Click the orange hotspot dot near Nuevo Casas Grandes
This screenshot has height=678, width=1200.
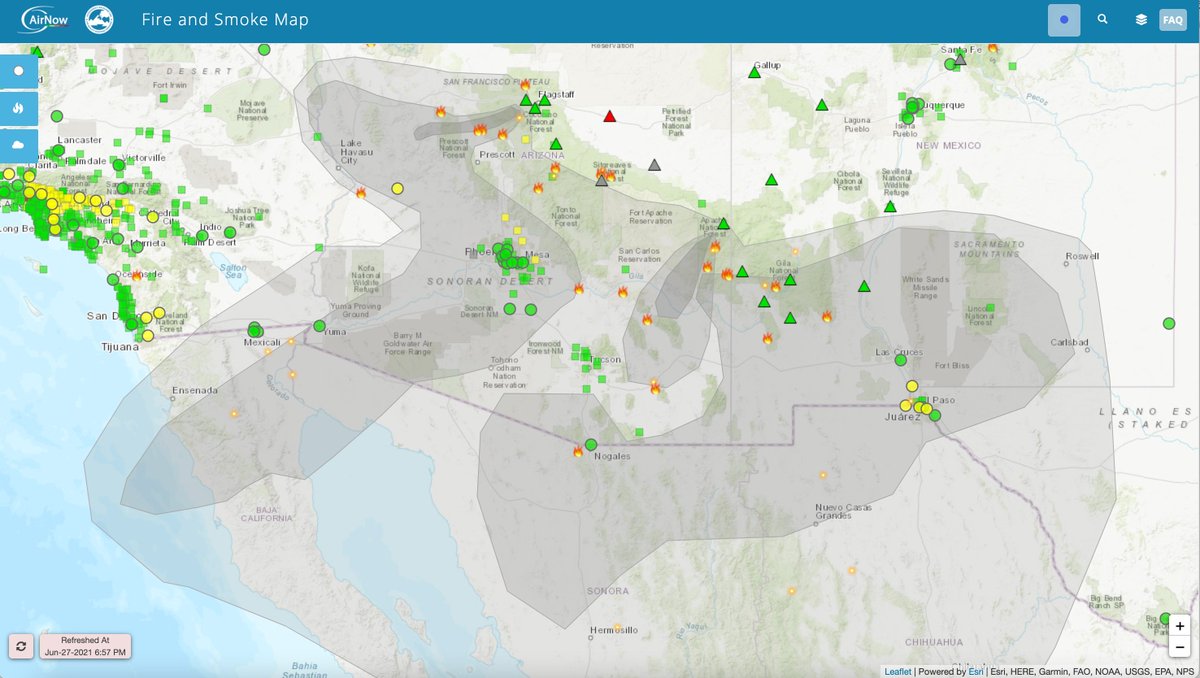pyautogui.click(x=824, y=475)
